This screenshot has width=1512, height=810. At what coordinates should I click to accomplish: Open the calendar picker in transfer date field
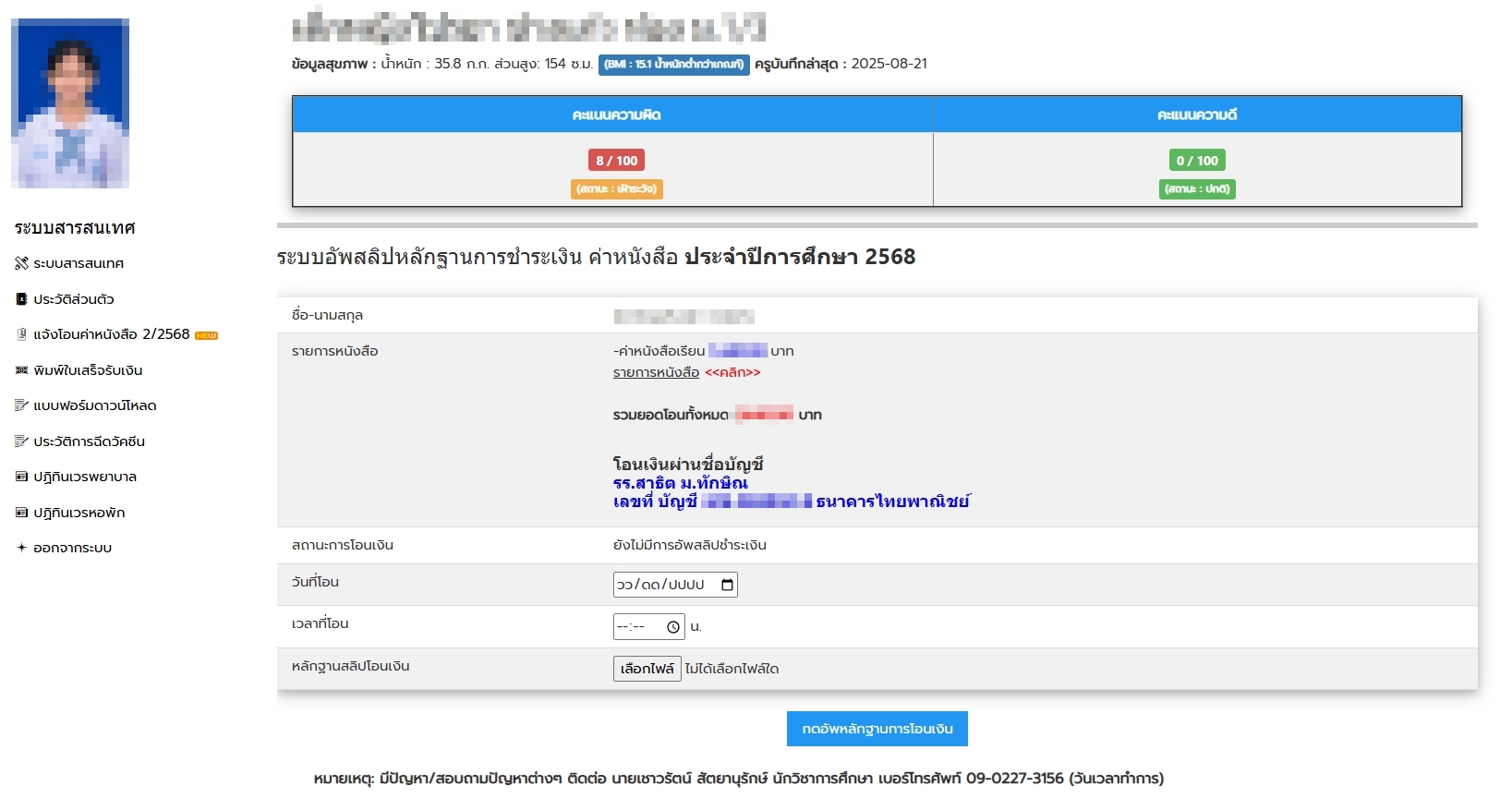727,585
